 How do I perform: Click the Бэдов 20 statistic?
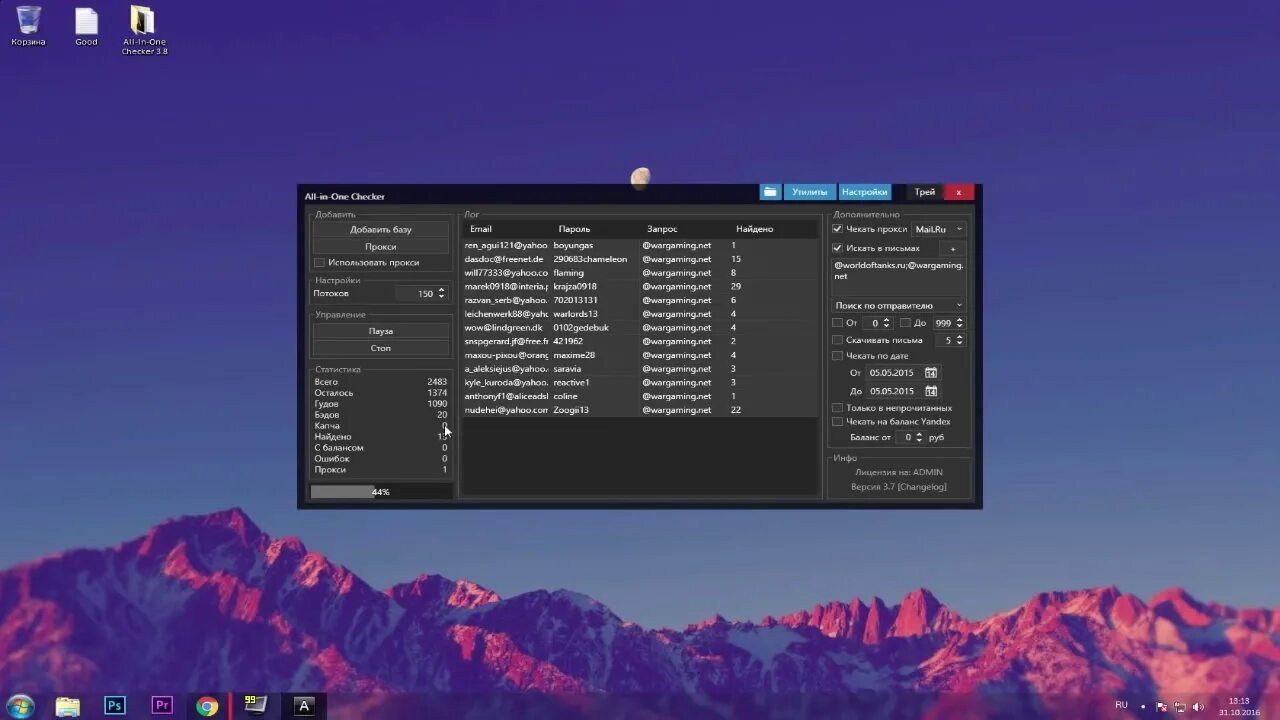(x=381, y=415)
